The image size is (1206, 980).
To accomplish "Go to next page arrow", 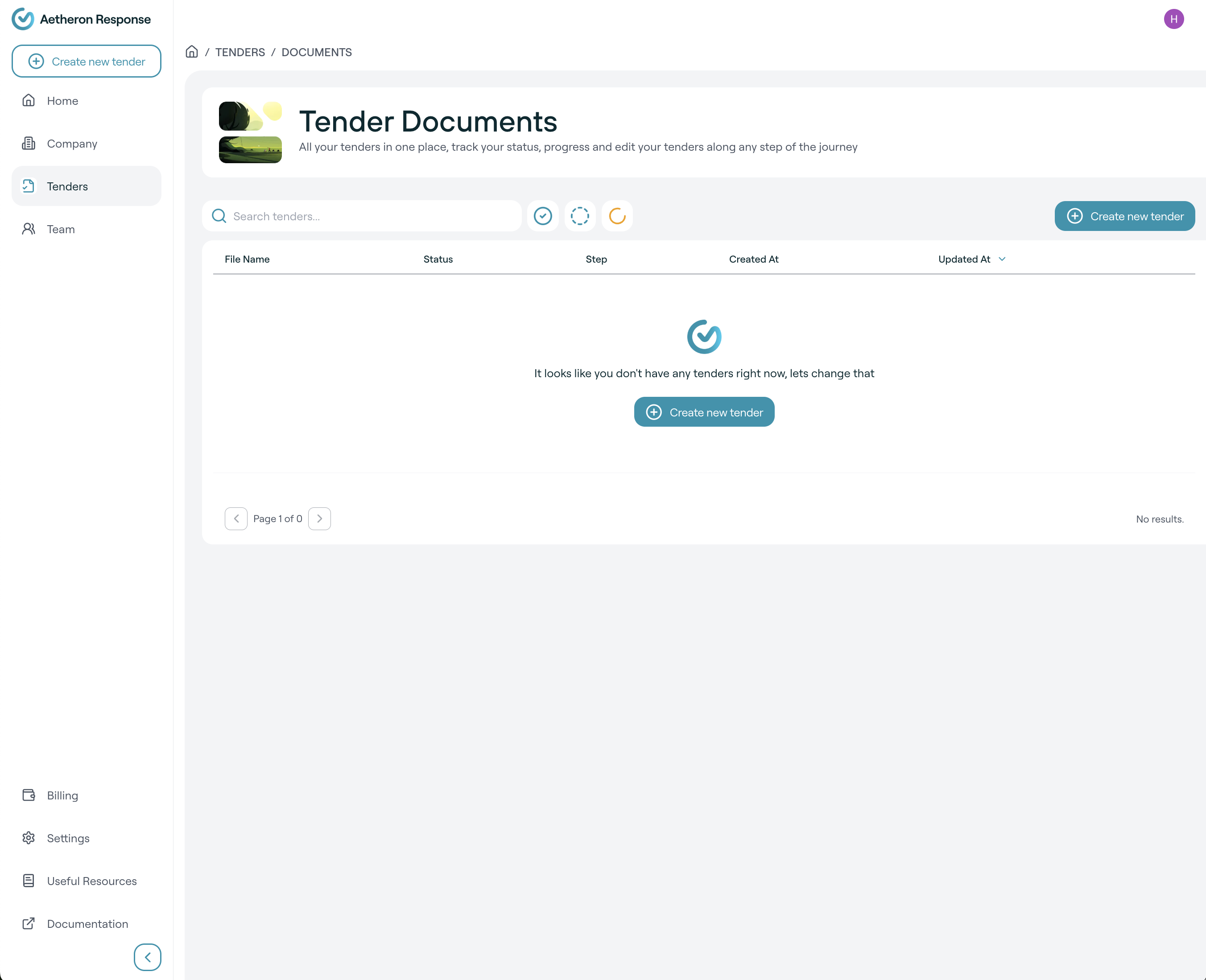I will tap(320, 519).
